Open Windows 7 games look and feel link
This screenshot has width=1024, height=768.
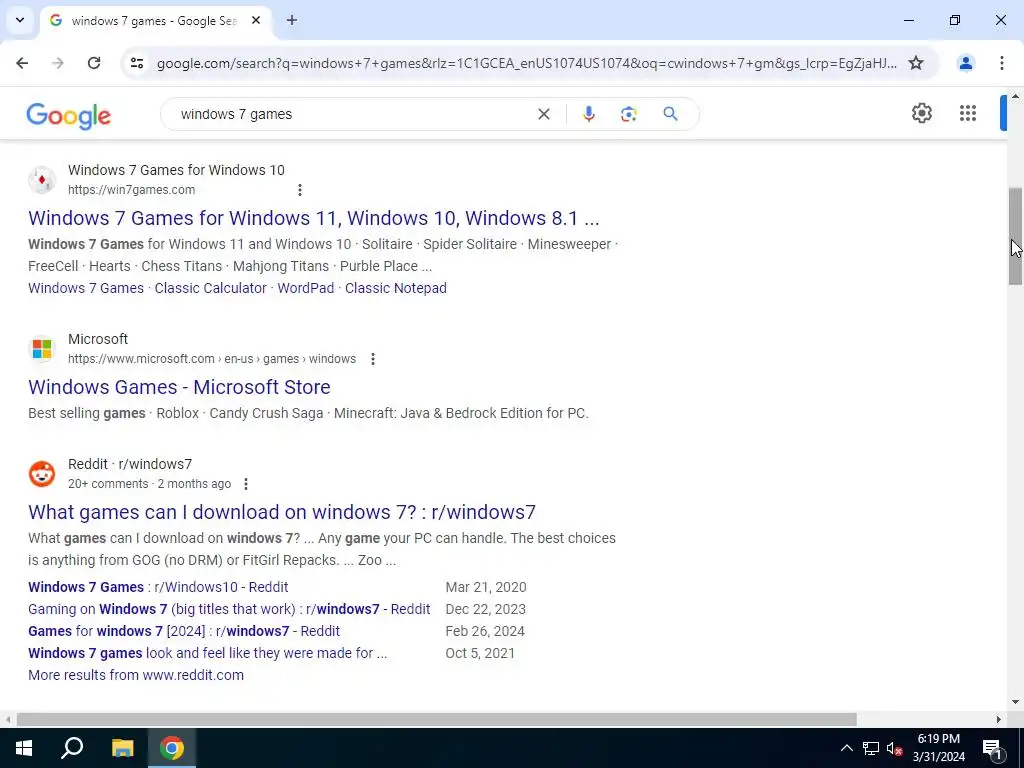coord(208,653)
